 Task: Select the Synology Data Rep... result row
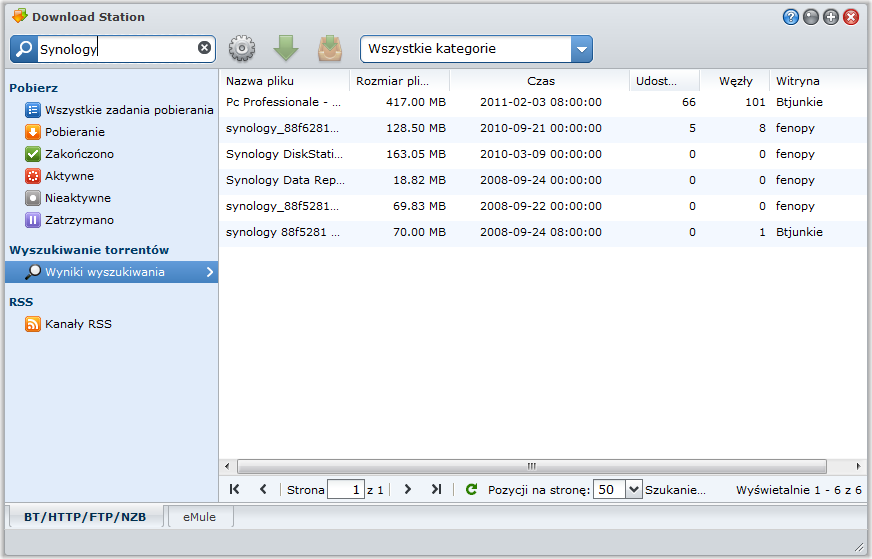[543, 180]
